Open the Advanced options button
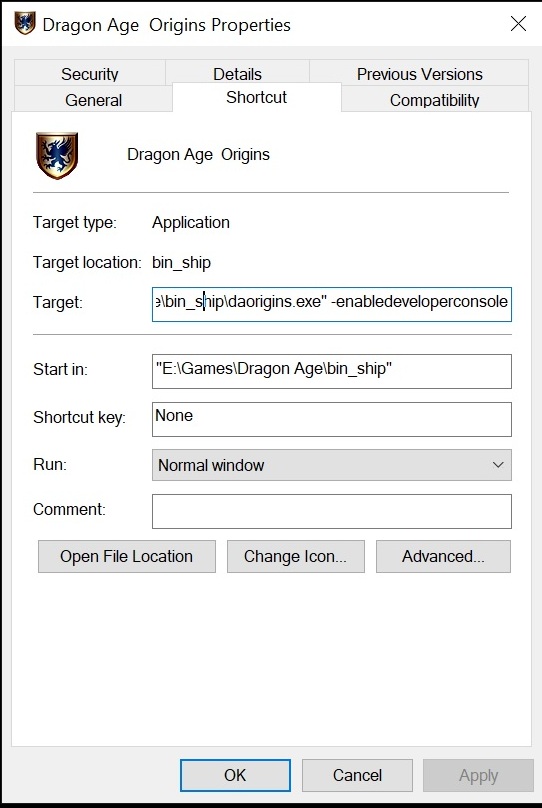This screenshot has height=808, width=542. [443, 557]
